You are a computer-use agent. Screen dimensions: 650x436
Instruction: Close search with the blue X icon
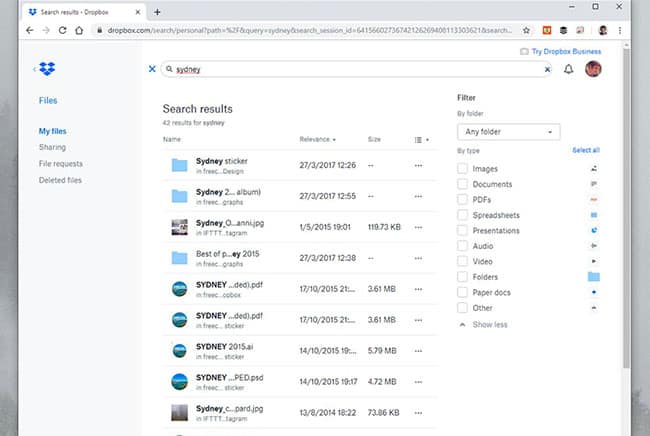tap(152, 70)
